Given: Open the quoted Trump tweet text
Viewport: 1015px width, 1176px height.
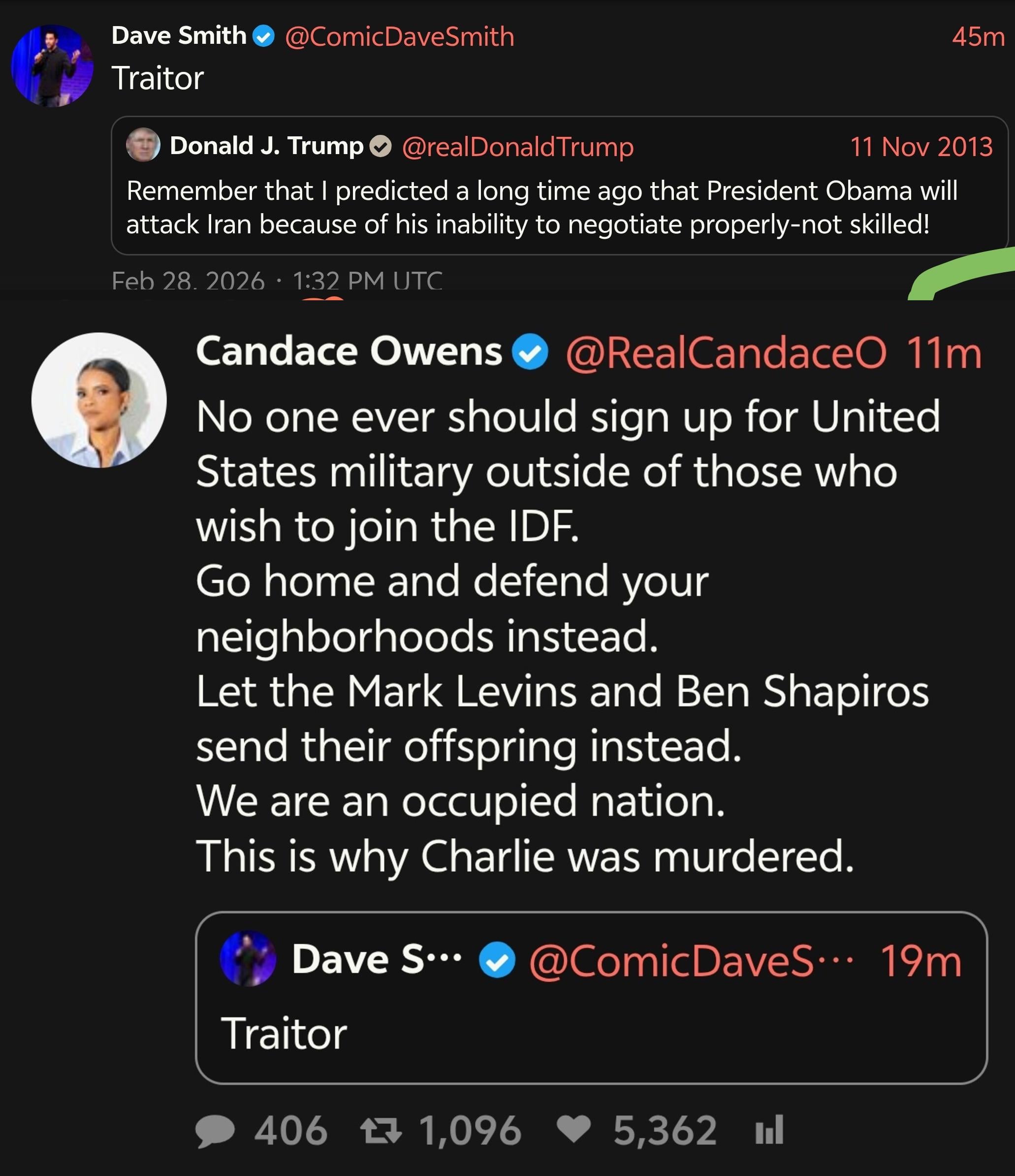Looking at the screenshot, I should click(x=541, y=208).
